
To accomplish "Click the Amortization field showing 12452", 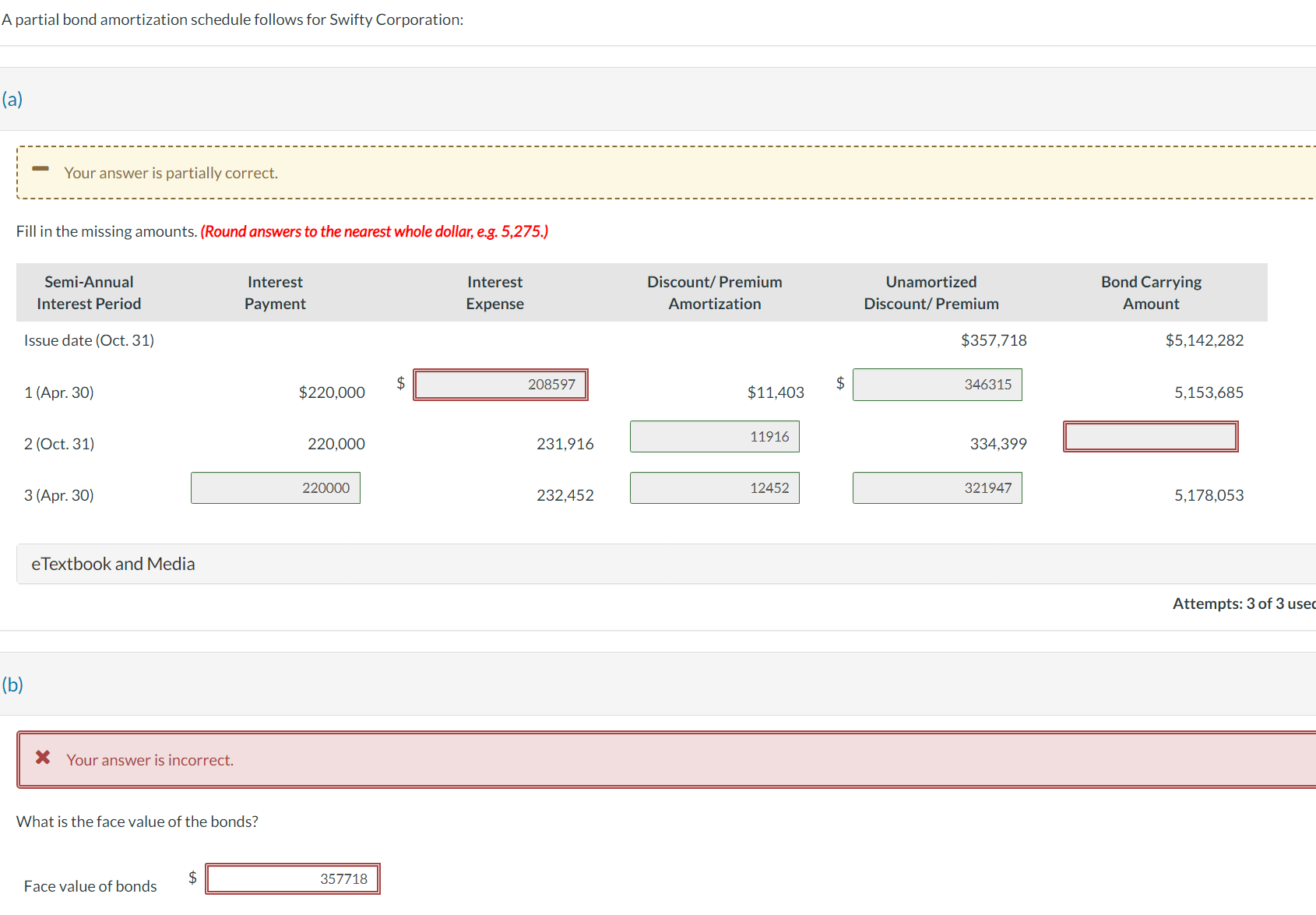I will click(714, 487).
